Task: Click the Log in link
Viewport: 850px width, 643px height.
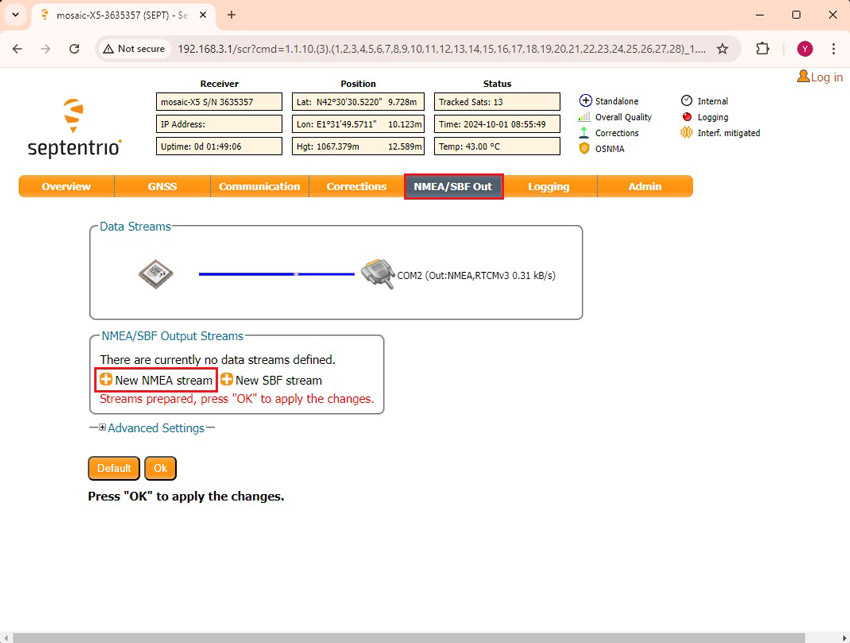Action: (820, 77)
